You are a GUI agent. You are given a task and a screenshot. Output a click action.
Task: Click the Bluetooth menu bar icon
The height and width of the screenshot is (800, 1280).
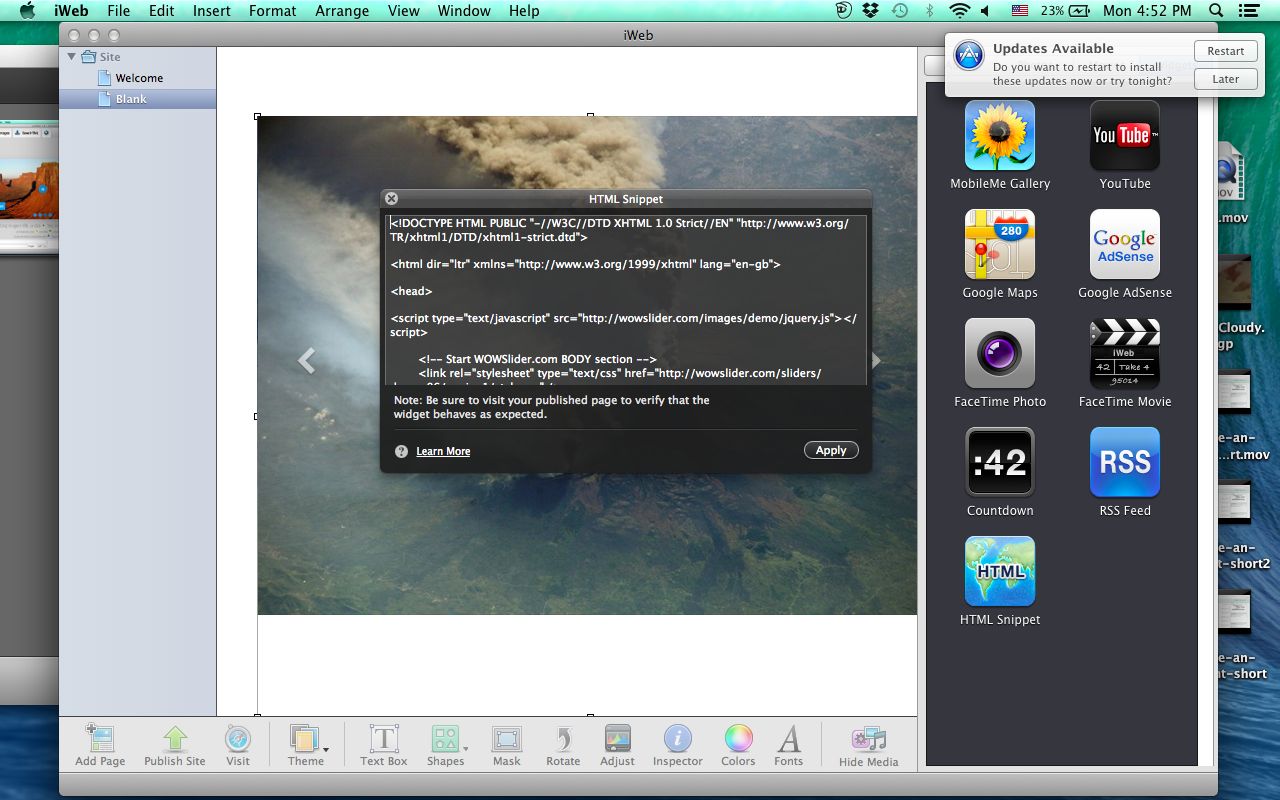tap(929, 11)
